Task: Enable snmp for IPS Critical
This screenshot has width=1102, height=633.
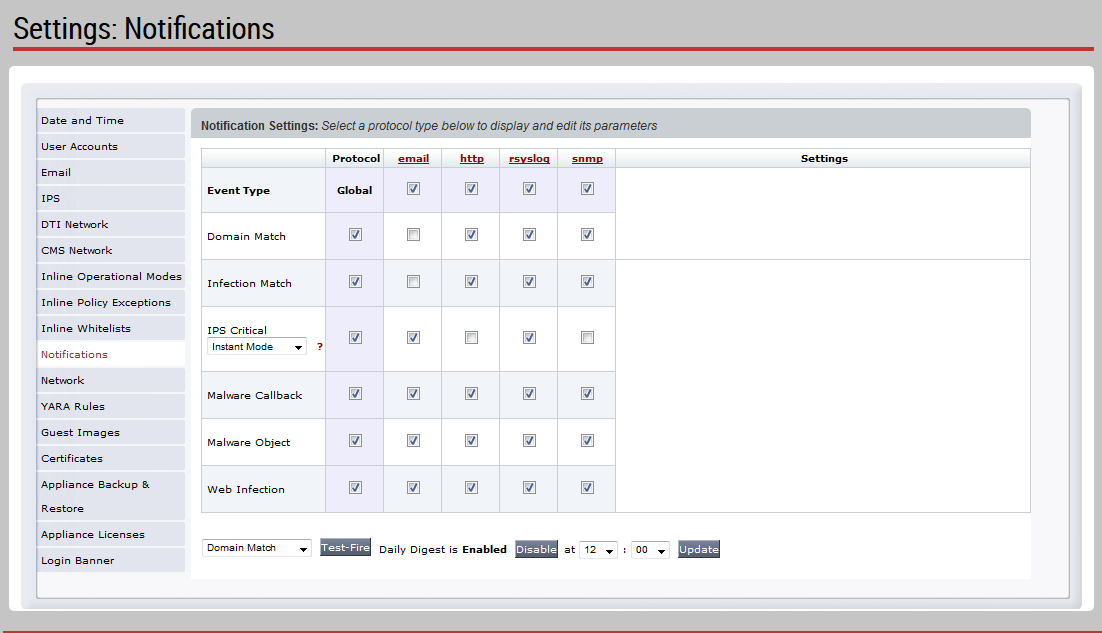Action: 588,338
